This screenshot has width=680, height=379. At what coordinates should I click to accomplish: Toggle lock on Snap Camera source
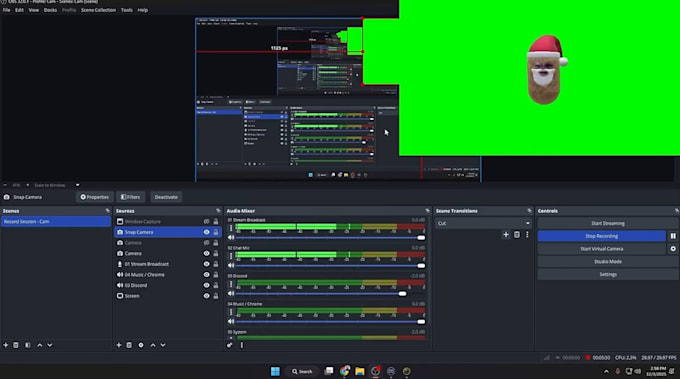[x=216, y=232]
